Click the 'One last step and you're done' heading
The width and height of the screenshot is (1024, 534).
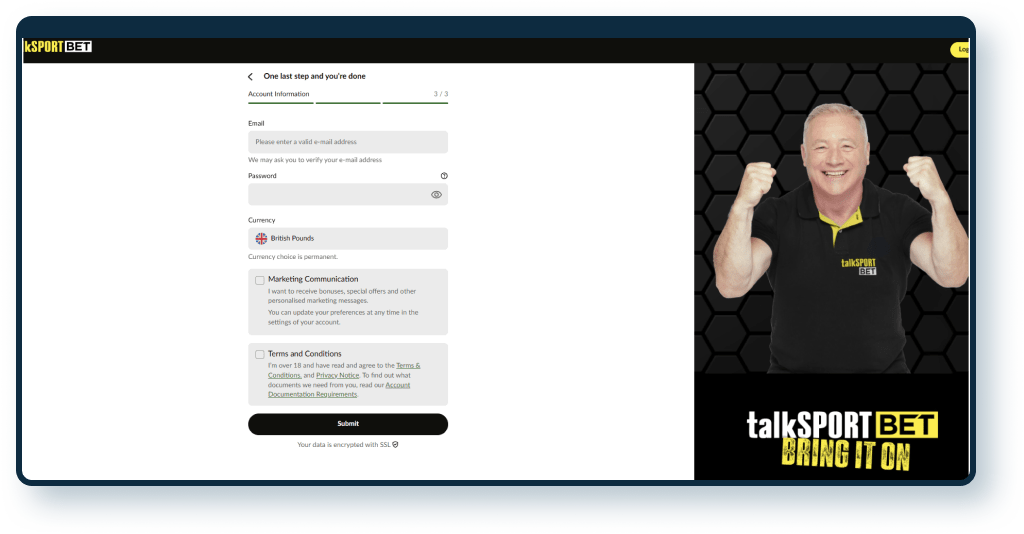point(314,76)
